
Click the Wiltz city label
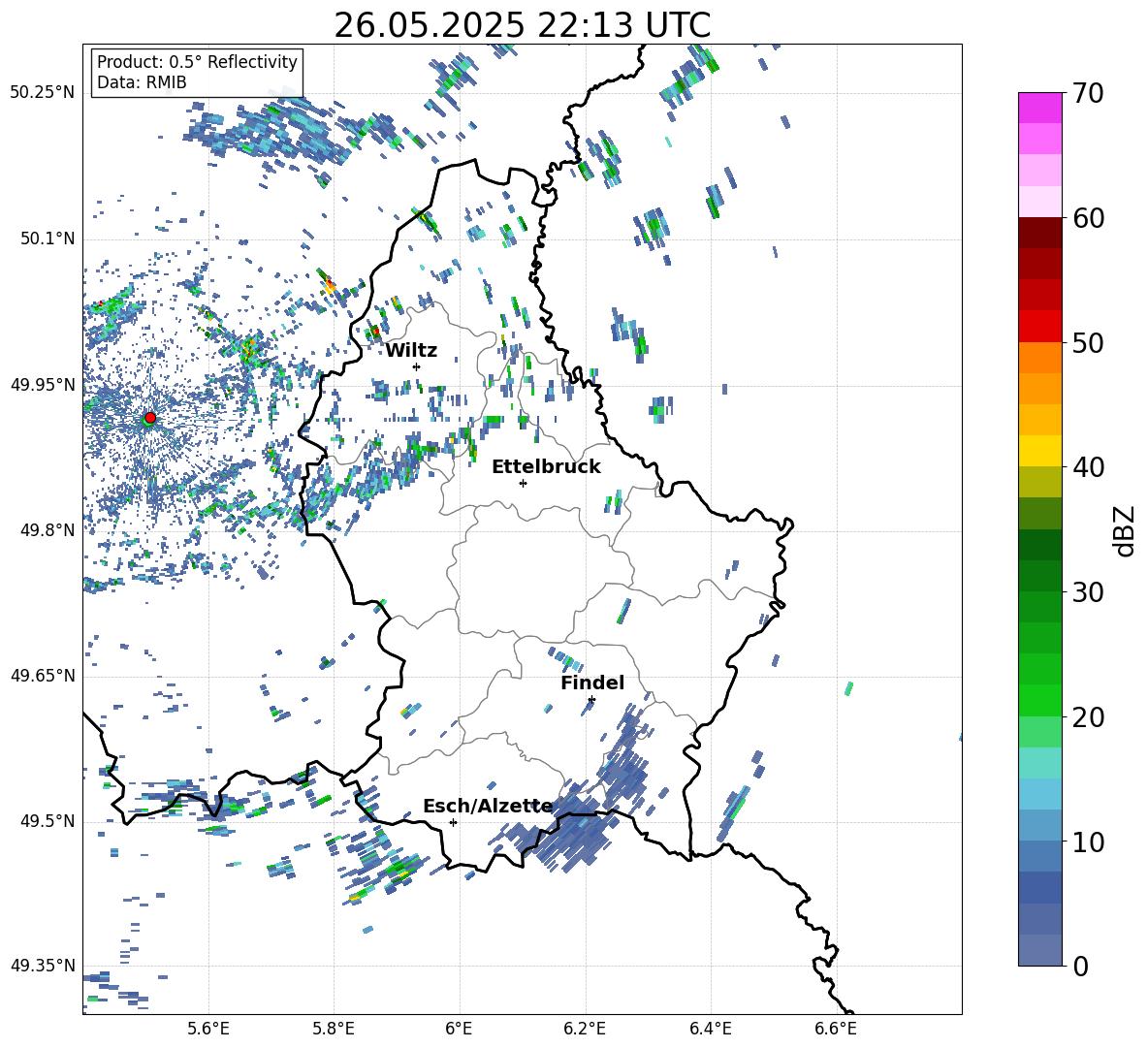(411, 351)
